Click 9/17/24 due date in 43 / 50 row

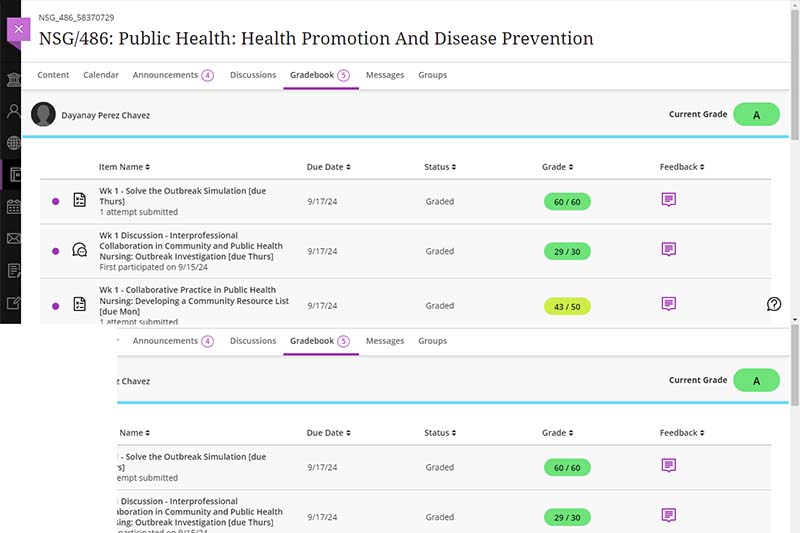pyautogui.click(x=322, y=306)
